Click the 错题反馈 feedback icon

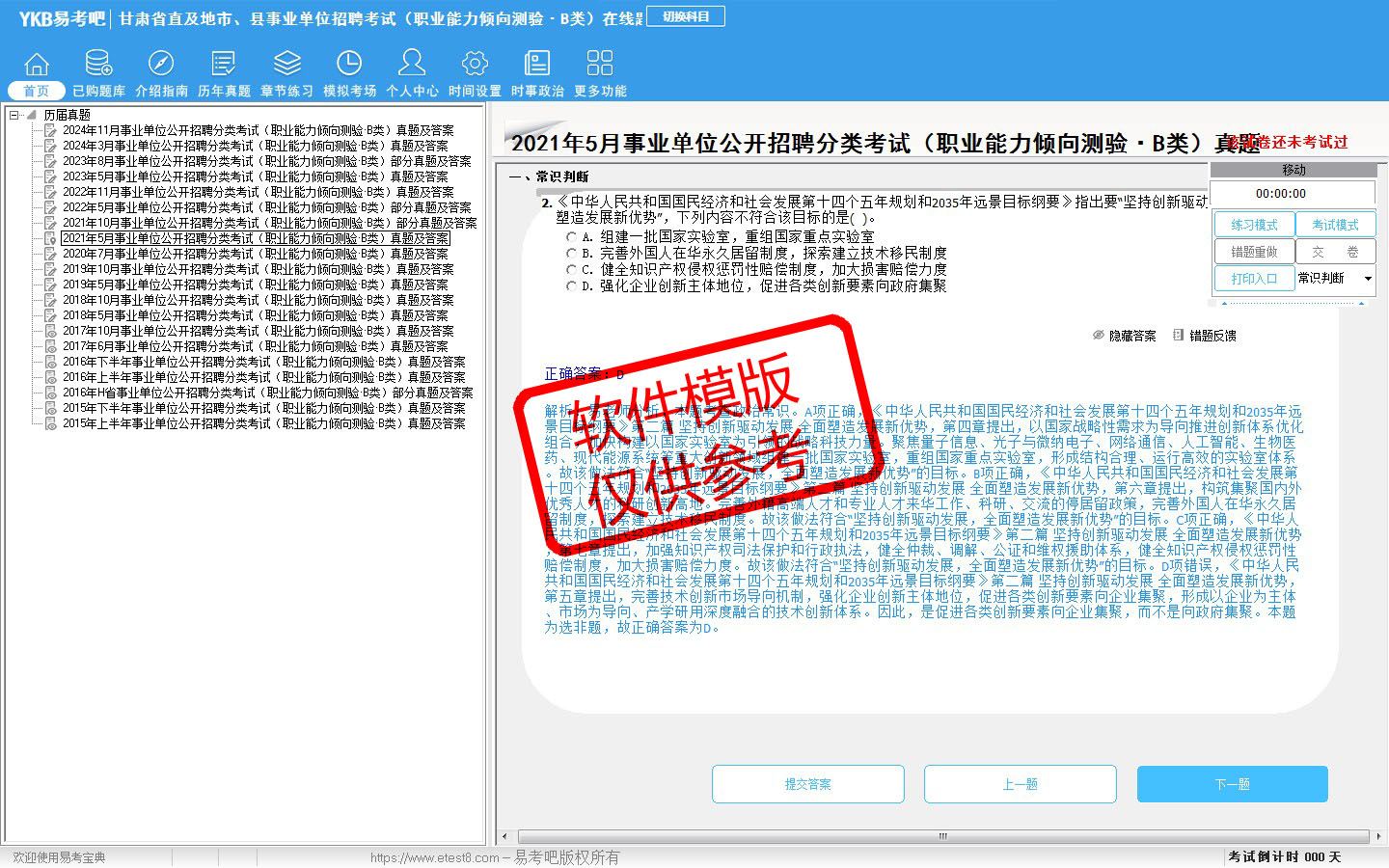point(1178,336)
